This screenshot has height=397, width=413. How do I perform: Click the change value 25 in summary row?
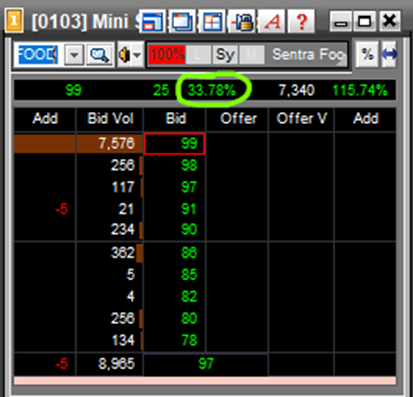161,90
